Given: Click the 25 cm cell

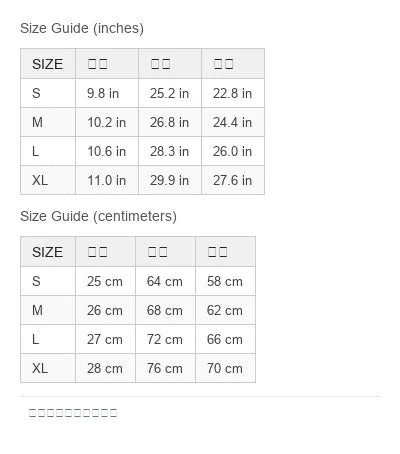Looking at the screenshot, I should (x=105, y=281).
